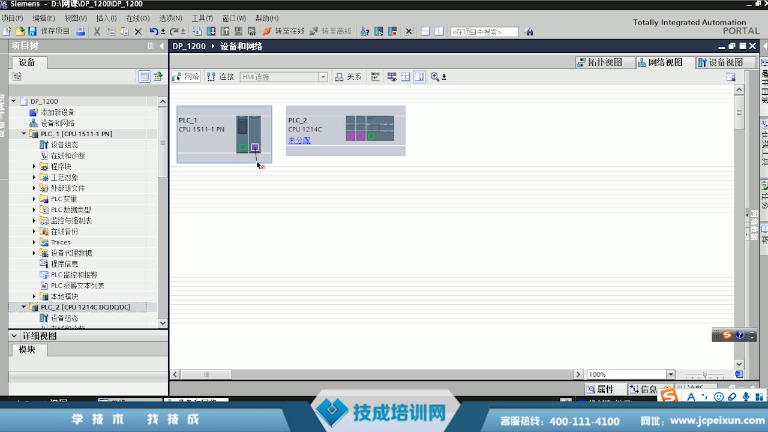Click the search in project field
The image size is (768, 432).
pyautogui.click(x=484, y=32)
